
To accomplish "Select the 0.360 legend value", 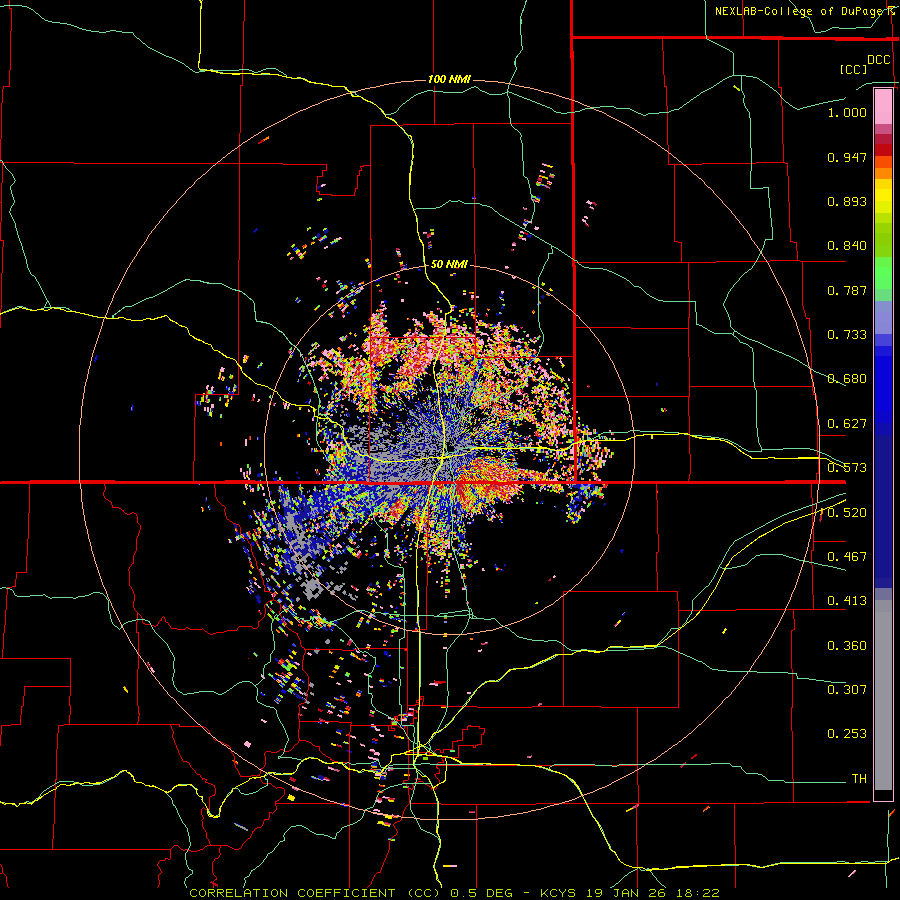I will tap(847, 646).
